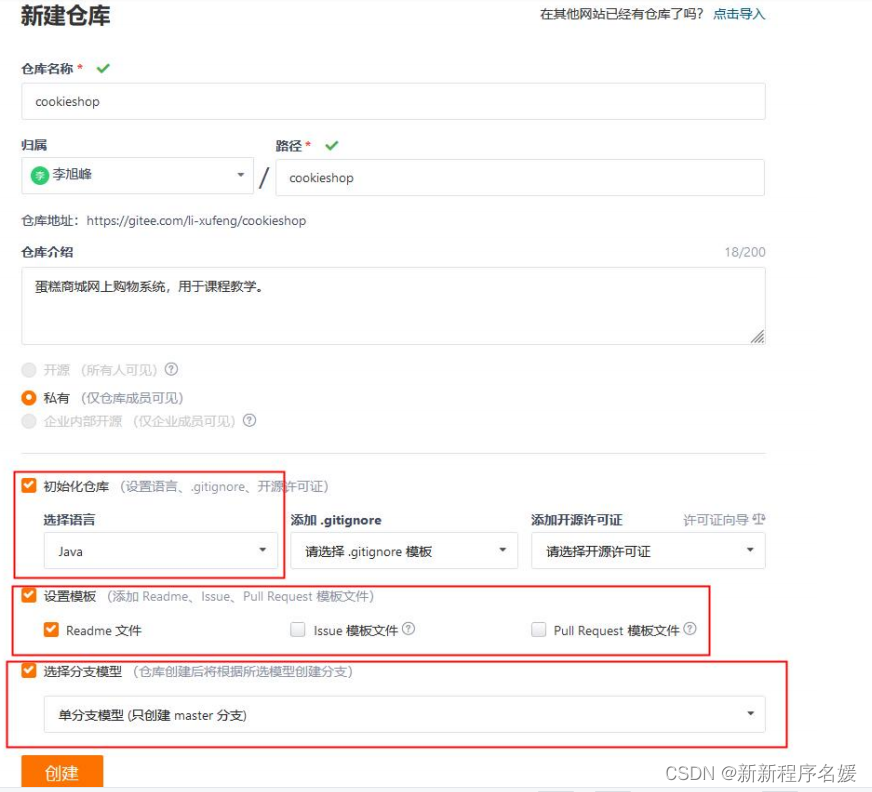The image size is (872, 792).
Task: Click the 路径 input field
Action: point(520,177)
